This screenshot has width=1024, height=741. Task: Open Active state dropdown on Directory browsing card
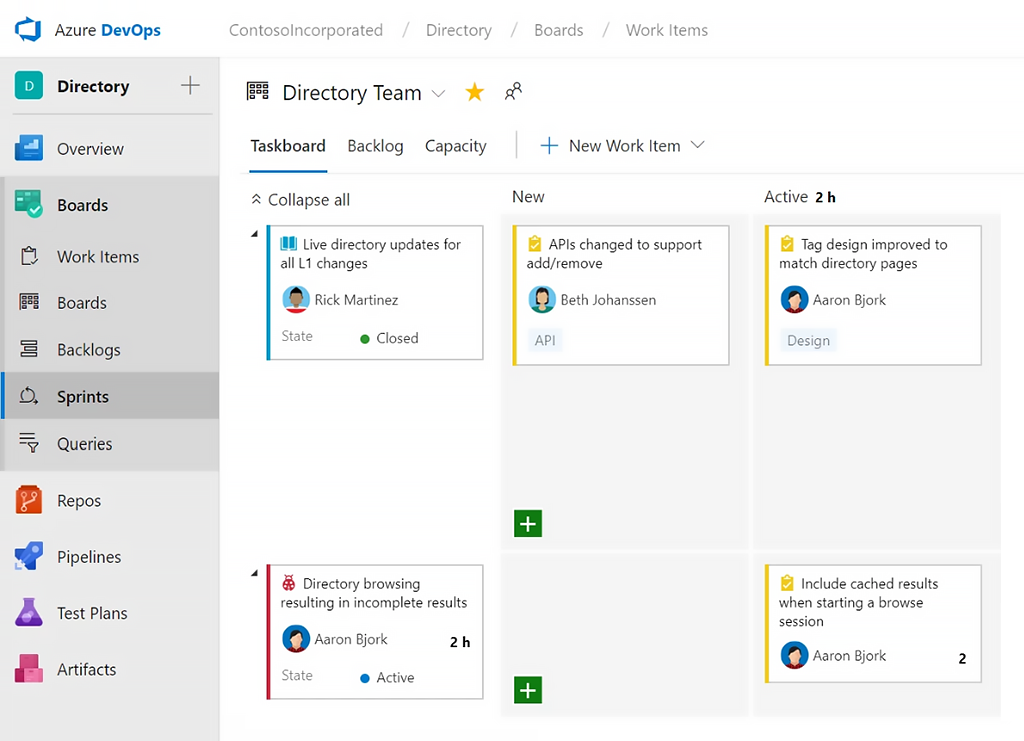click(x=388, y=678)
